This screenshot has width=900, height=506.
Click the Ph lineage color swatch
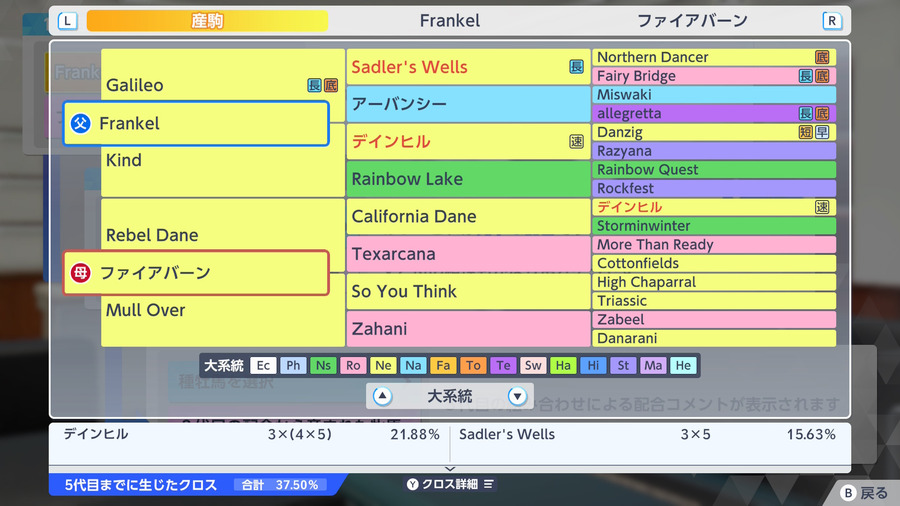[293, 365]
